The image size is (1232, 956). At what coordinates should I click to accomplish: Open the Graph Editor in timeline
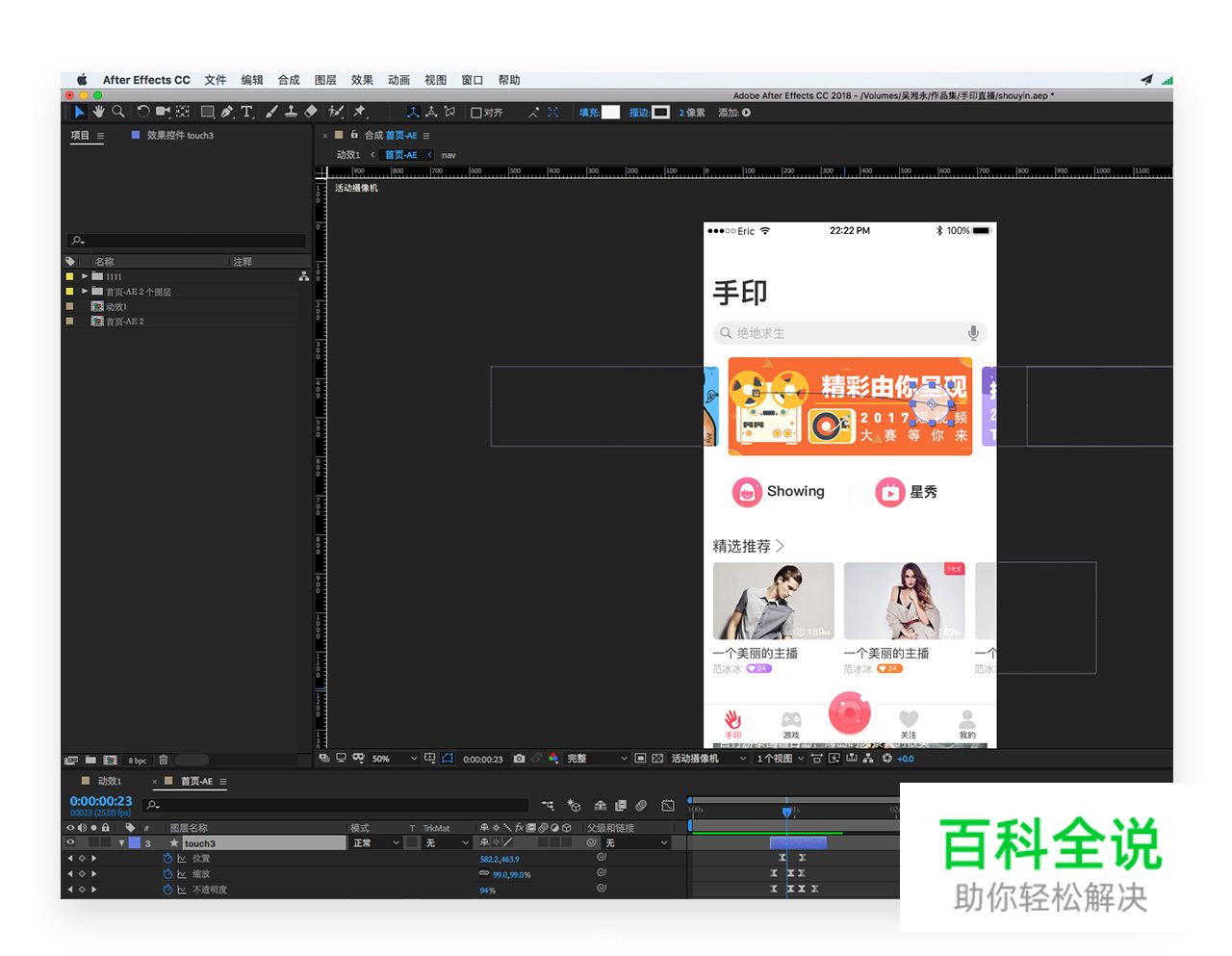[668, 806]
